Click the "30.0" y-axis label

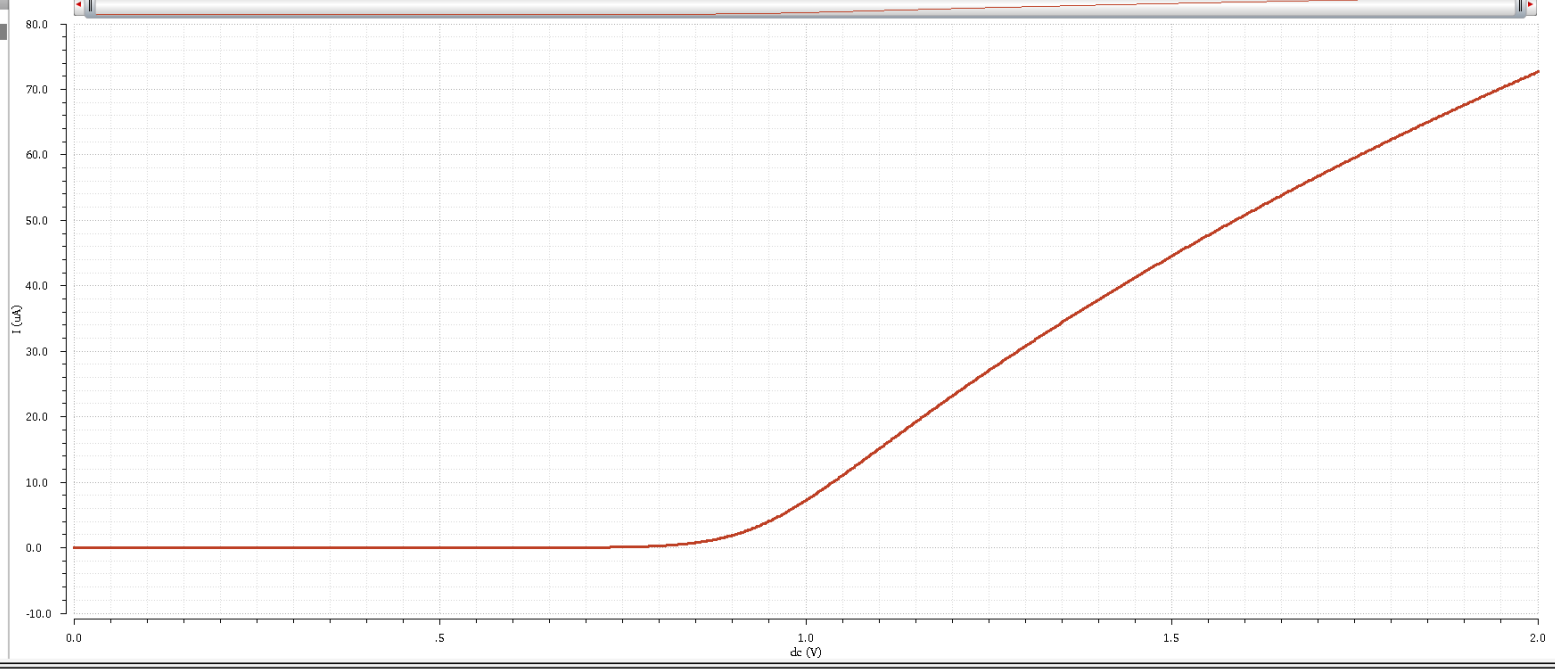(38, 352)
